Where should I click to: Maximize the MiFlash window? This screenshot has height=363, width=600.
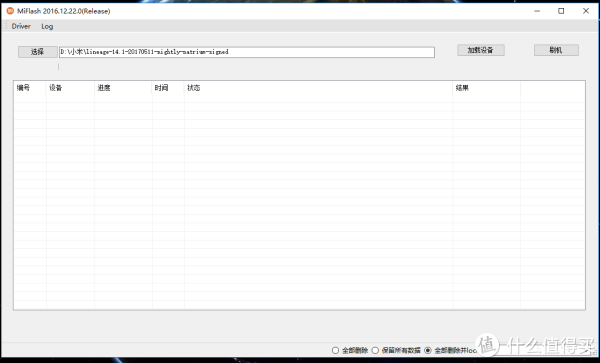coord(561,11)
